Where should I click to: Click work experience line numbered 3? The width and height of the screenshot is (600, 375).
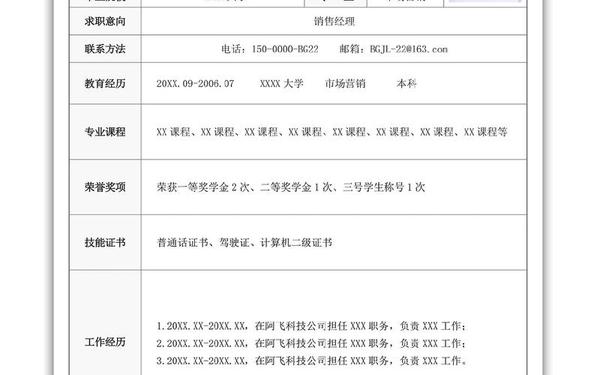click(x=311, y=360)
